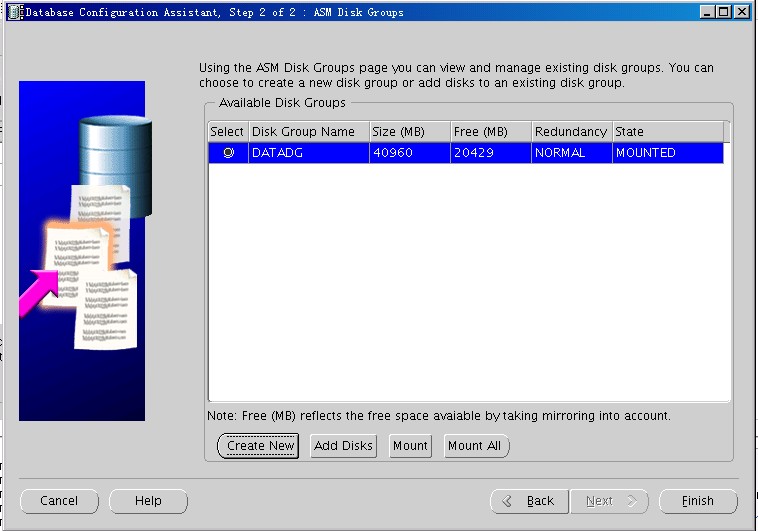Click the NORMAL redundancy cell
Viewport: 758px width, 531px height.
coord(572,153)
